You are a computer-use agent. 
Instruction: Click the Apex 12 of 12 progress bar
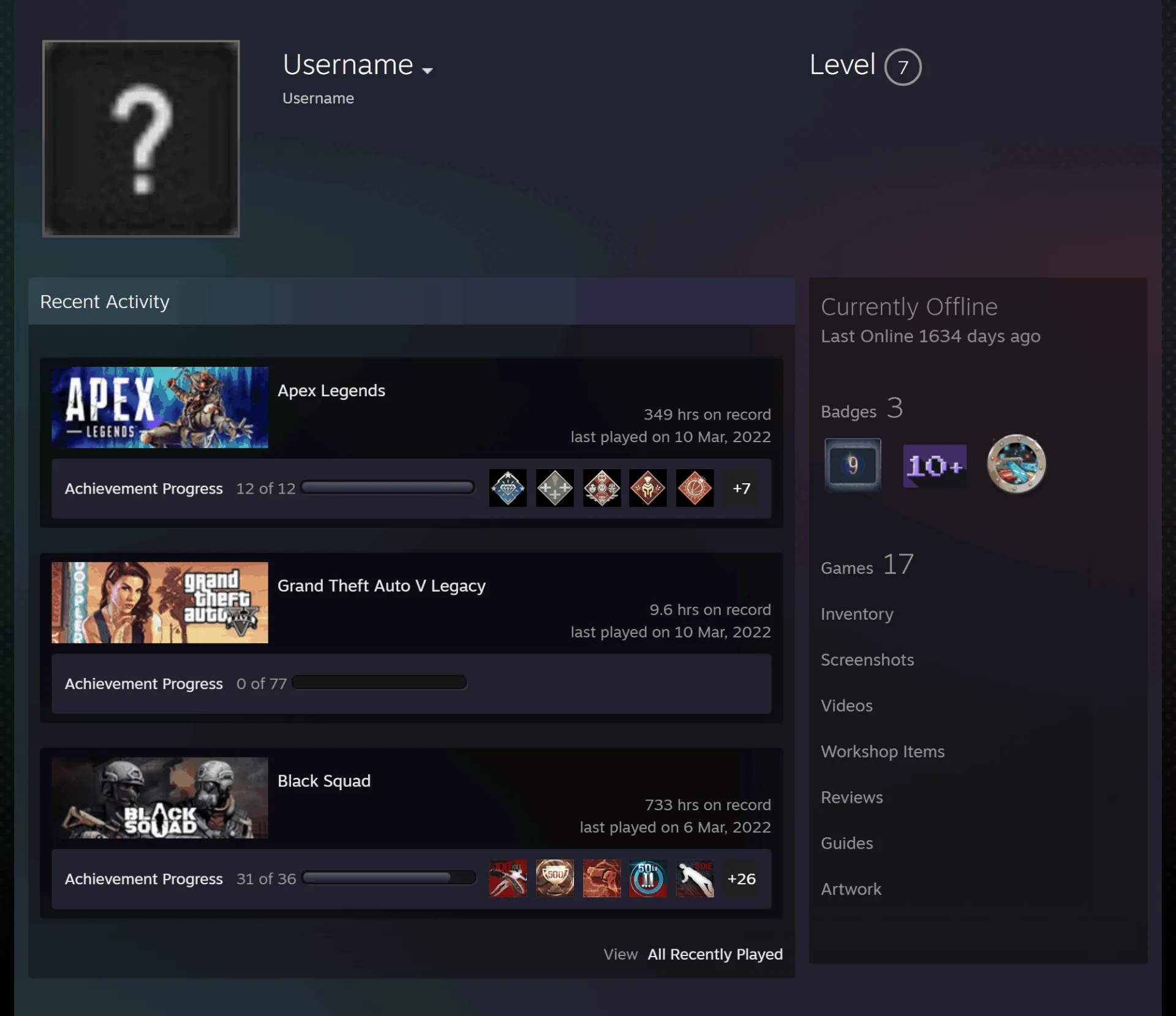coord(388,487)
